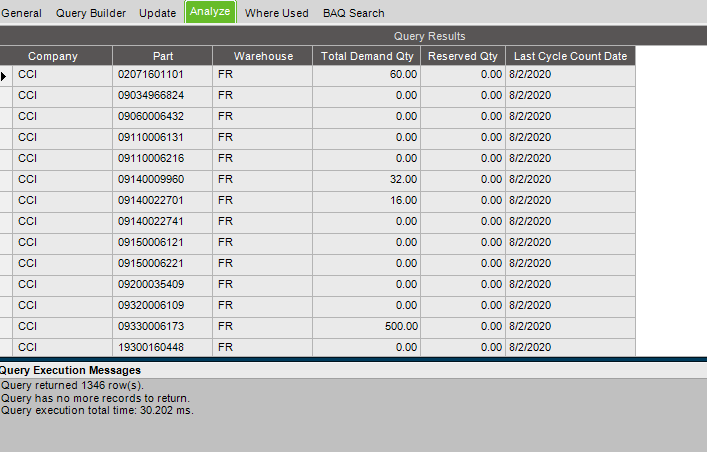Image resolution: width=707 pixels, height=452 pixels.
Task: Select row header for part 09200035409
Action: tap(6, 284)
